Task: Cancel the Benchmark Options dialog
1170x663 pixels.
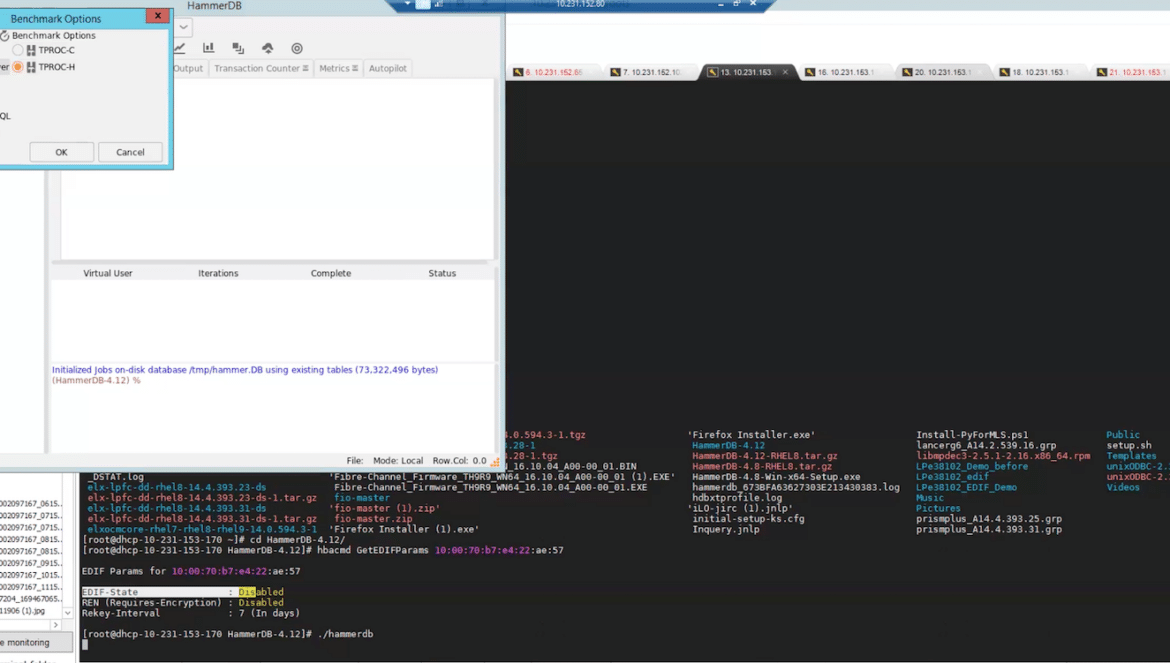Action: click(x=130, y=152)
